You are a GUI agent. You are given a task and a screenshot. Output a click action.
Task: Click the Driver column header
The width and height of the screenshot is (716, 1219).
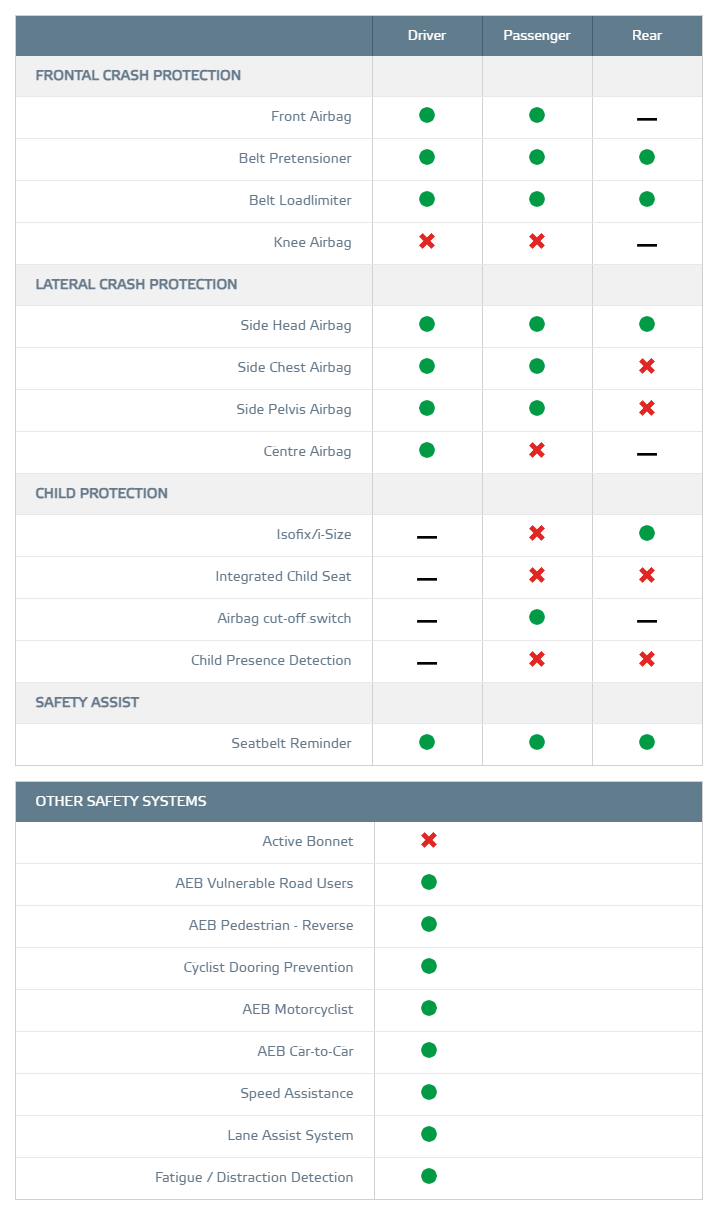coord(427,36)
